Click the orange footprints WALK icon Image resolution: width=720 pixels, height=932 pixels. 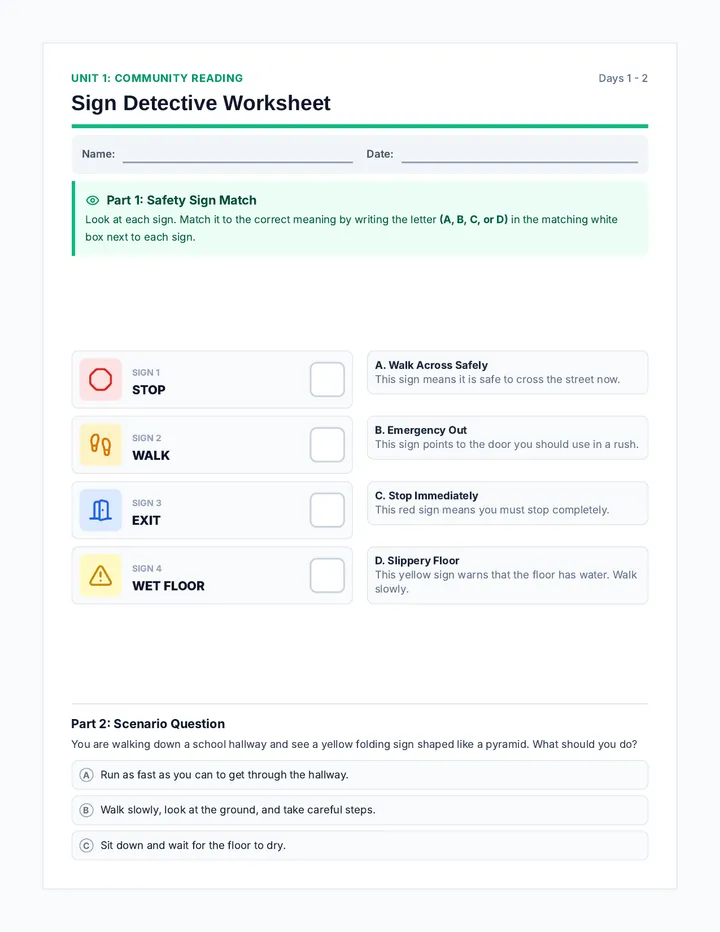(100, 445)
